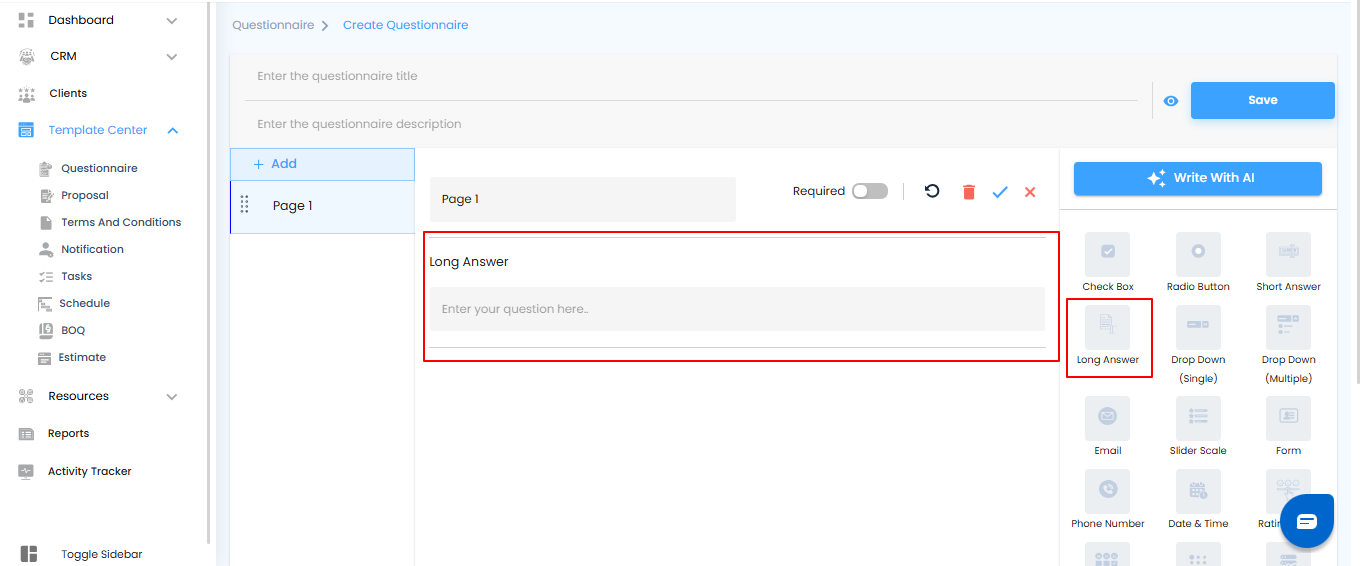Open Terms And Conditions templates
Screen dimensions: 1365x566
click(x=121, y=223)
